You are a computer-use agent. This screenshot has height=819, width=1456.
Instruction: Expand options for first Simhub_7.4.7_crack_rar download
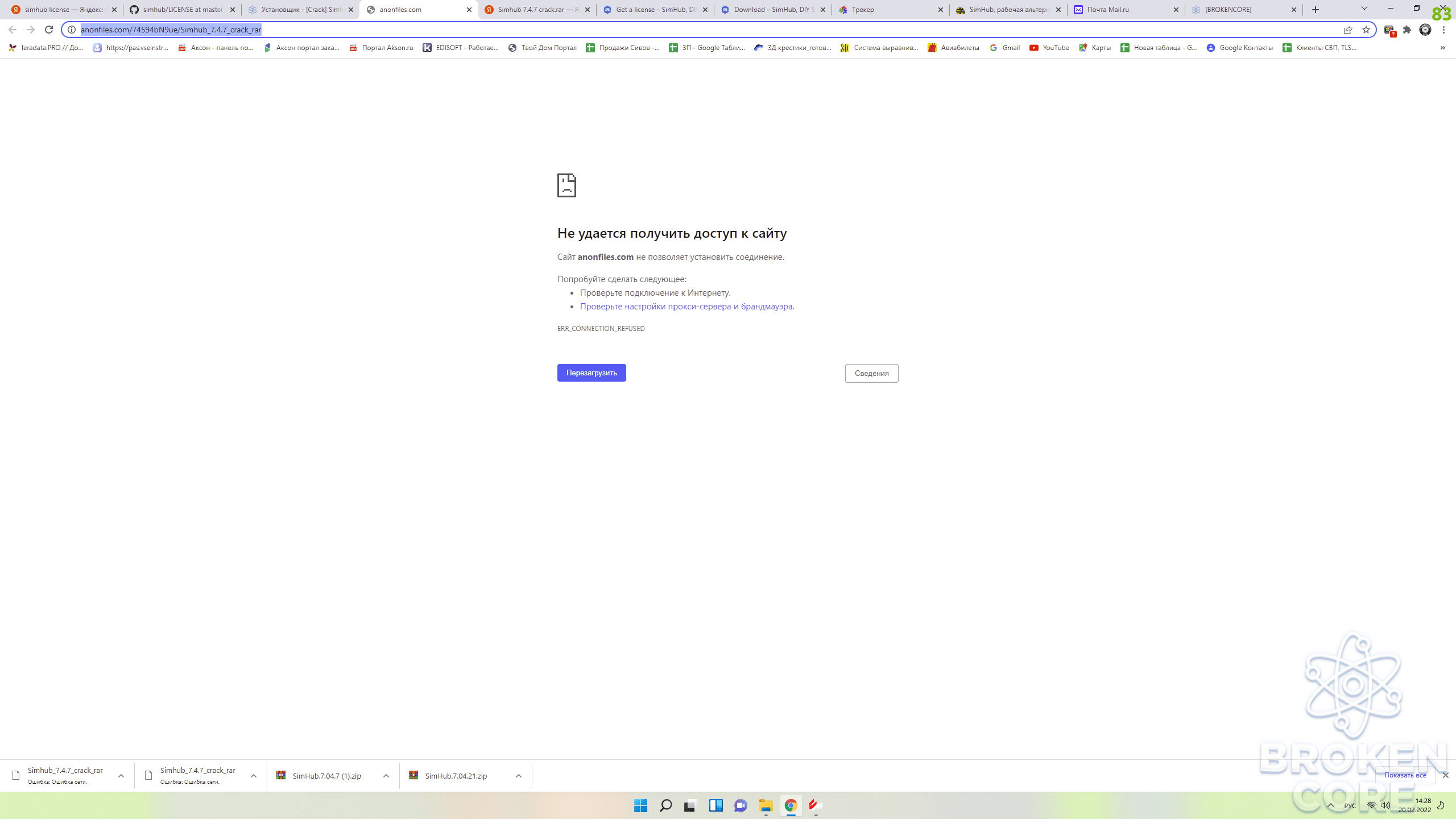tap(121, 776)
